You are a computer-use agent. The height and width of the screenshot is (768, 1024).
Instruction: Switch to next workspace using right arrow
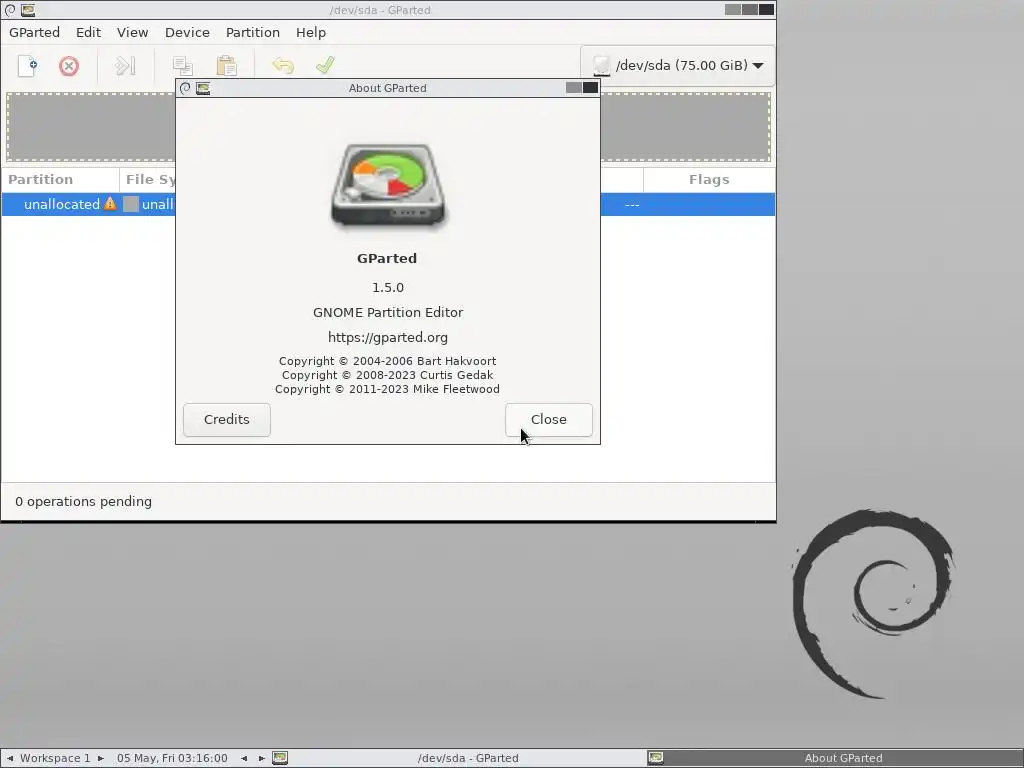(x=101, y=758)
